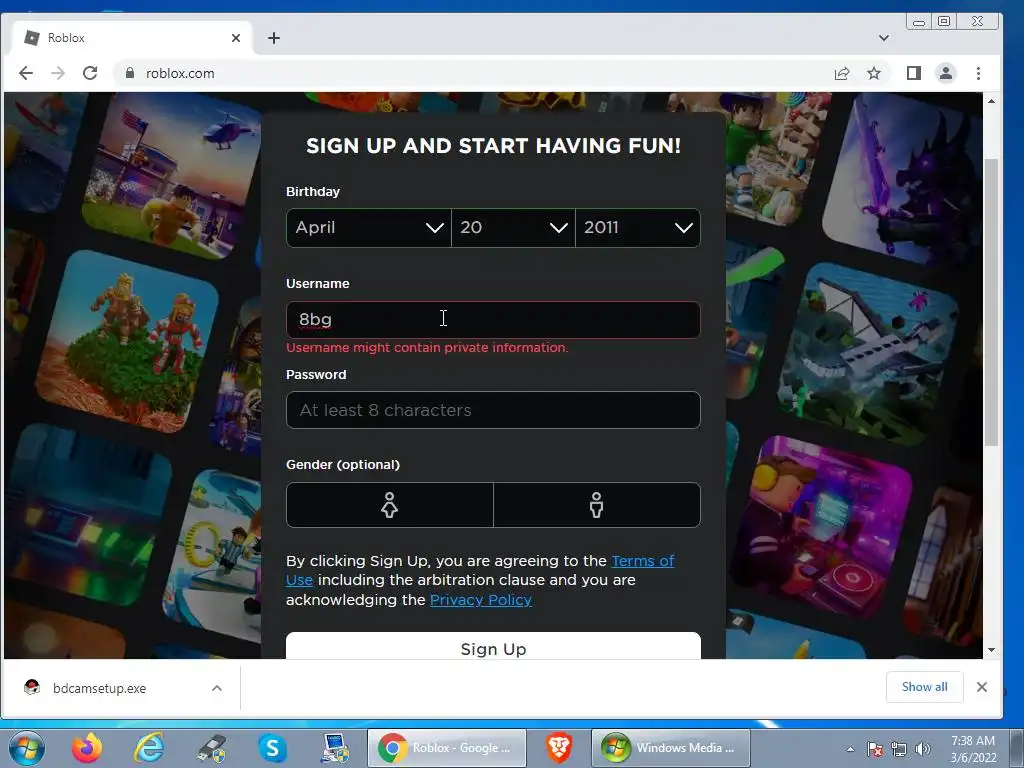Open the Privacy Policy link
This screenshot has height=768, width=1024.
[x=481, y=600]
